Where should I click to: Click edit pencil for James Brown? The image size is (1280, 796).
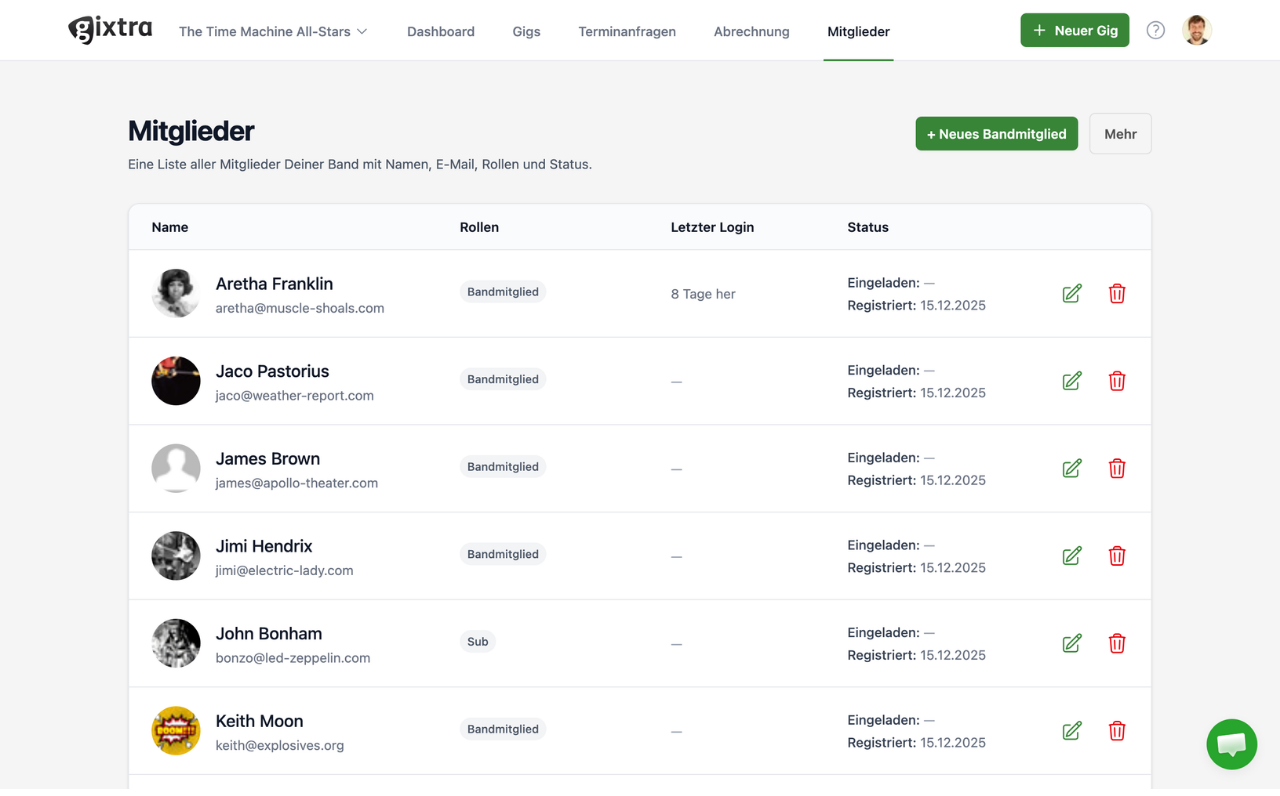1072,468
